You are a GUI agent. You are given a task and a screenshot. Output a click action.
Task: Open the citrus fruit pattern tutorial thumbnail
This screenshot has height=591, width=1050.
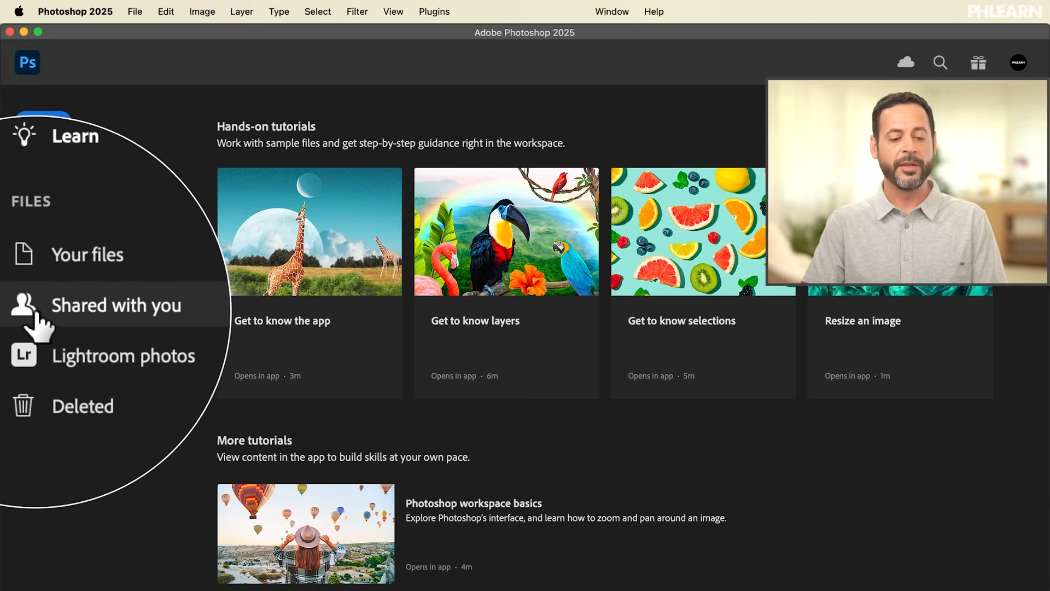[688, 232]
